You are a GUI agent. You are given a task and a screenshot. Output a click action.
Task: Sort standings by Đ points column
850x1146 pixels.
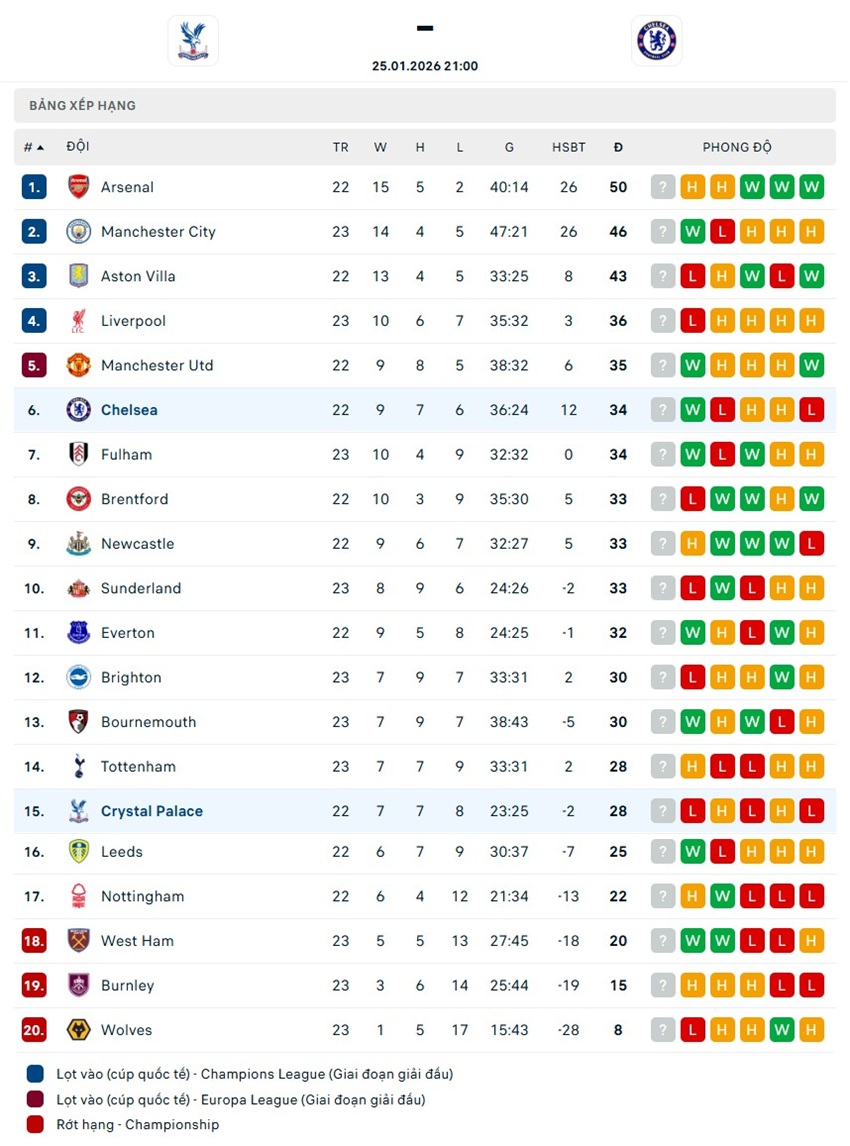tap(618, 147)
